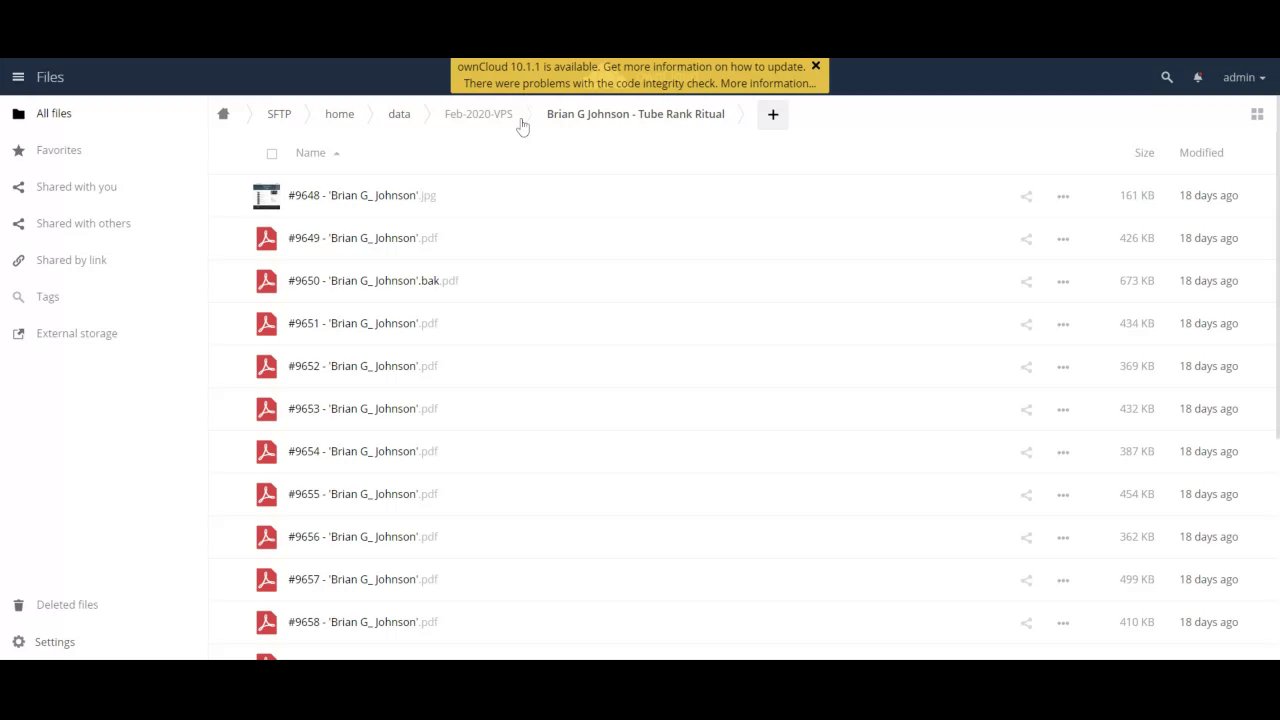Open more actions menu for file #9651
This screenshot has width=1280, height=720.
(x=1063, y=324)
